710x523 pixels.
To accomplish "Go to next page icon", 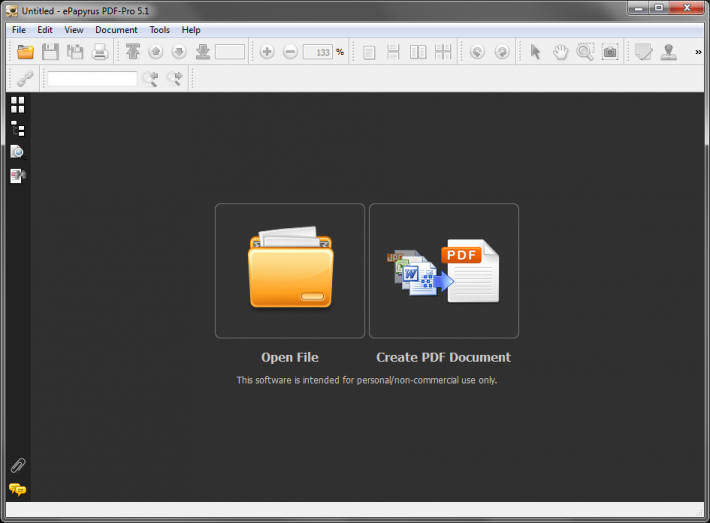I will click(179, 52).
